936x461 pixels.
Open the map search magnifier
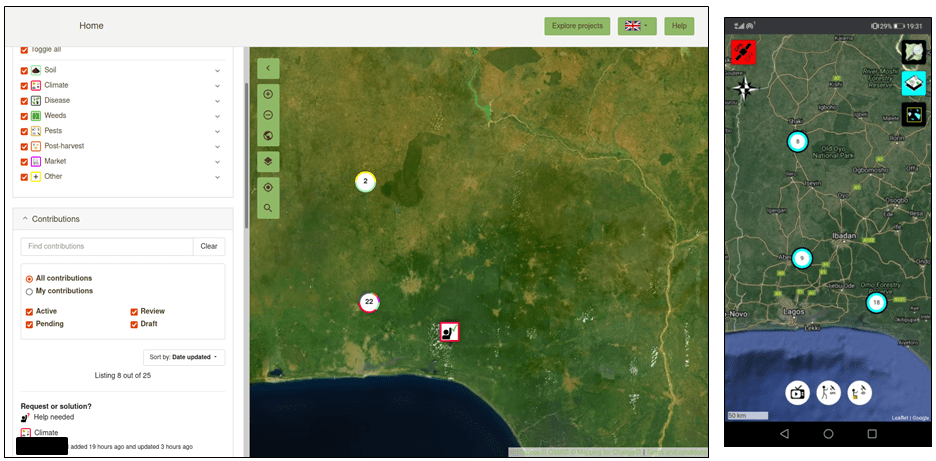pyautogui.click(x=268, y=208)
